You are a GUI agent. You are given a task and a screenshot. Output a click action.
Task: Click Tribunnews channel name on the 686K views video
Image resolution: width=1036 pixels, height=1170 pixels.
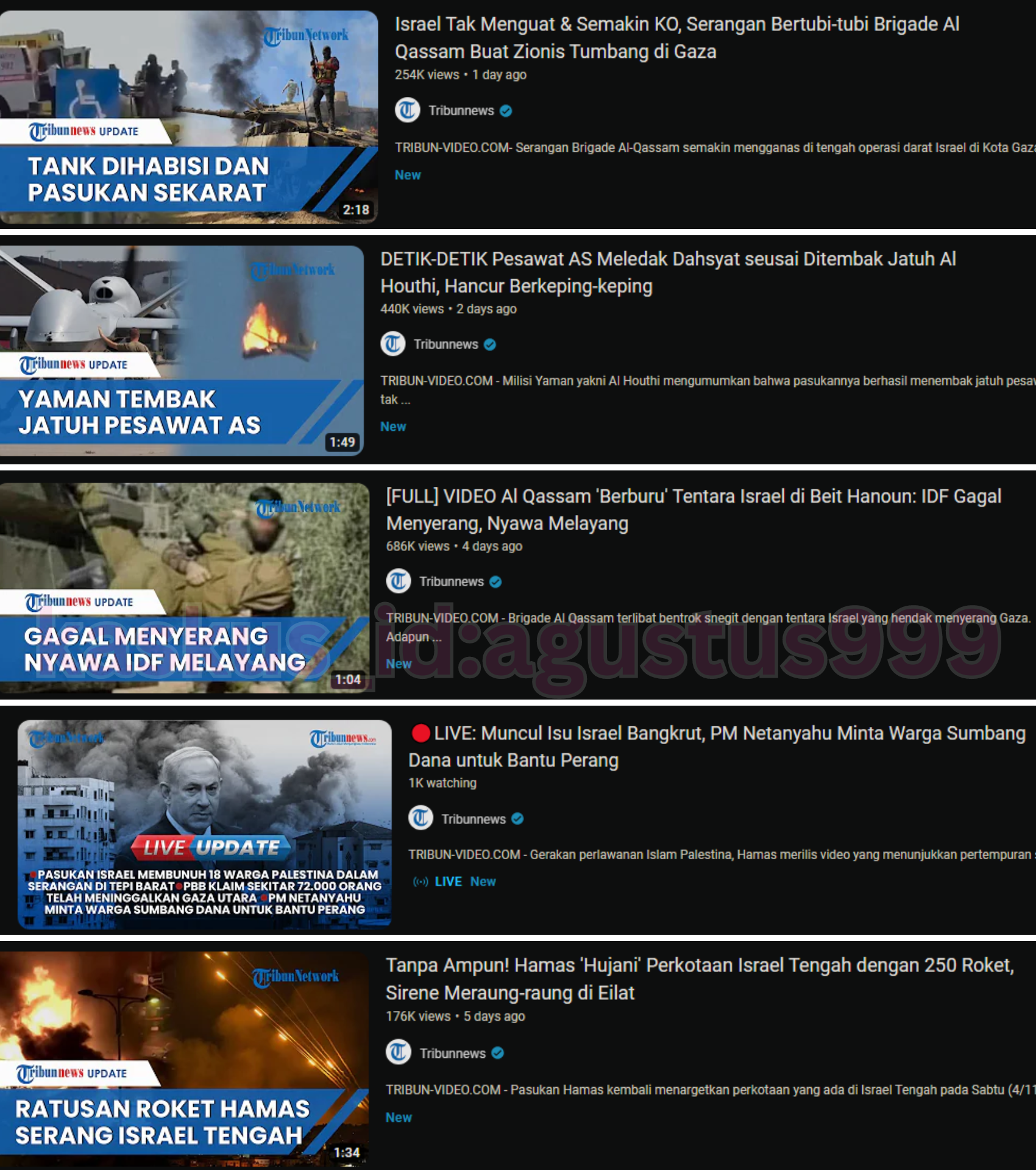tap(452, 581)
